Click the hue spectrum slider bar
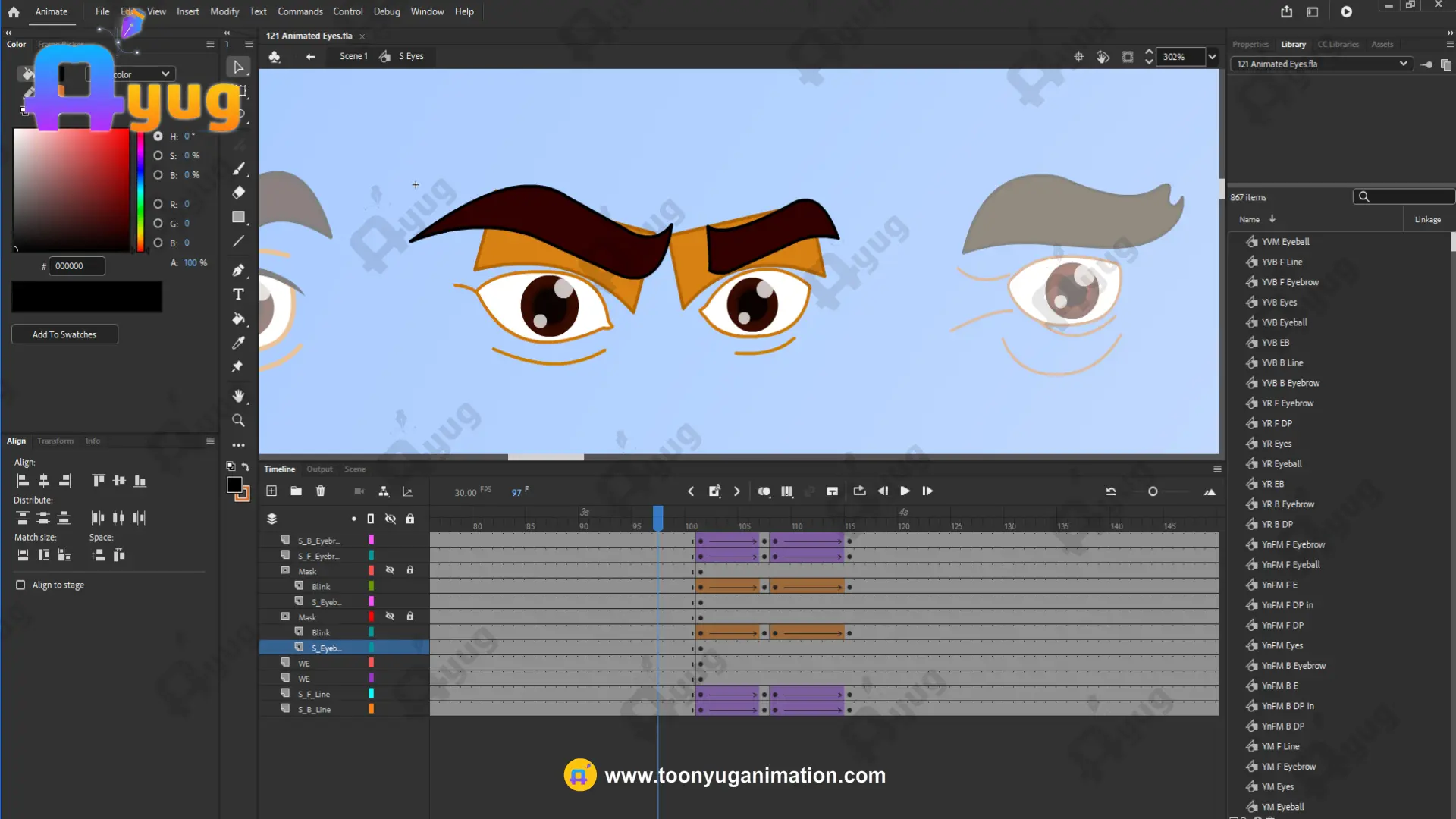This screenshot has height=819, width=1456. coord(140,190)
